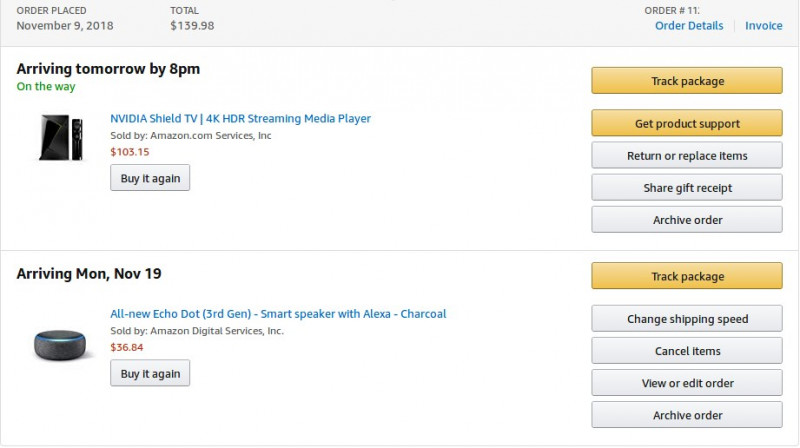Open View or edit order
Viewport: 800px width, 448px height.
coord(687,383)
